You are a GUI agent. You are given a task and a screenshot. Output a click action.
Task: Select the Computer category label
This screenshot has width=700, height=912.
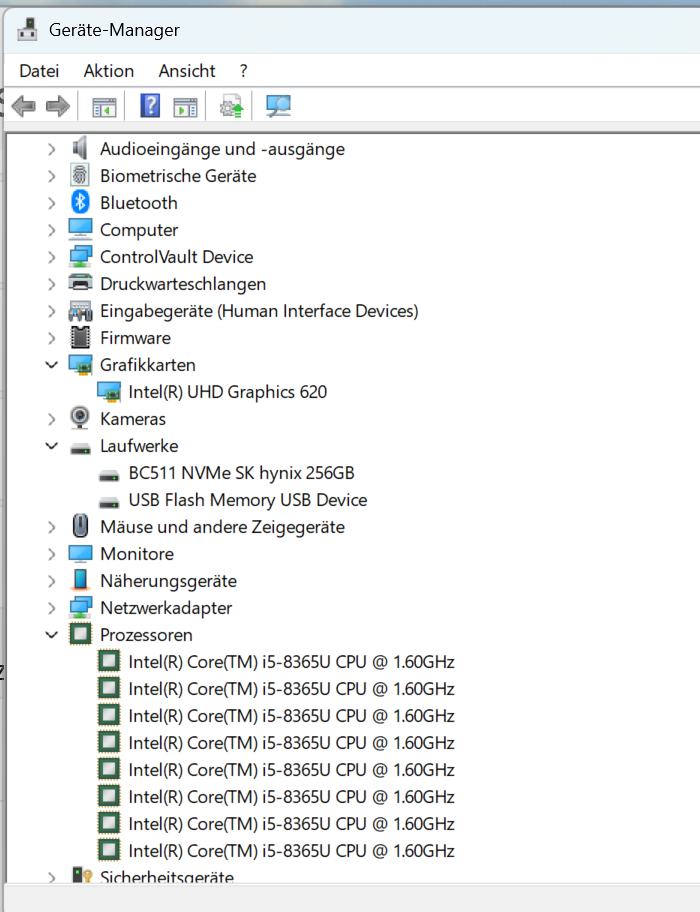(x=139, y=230)
